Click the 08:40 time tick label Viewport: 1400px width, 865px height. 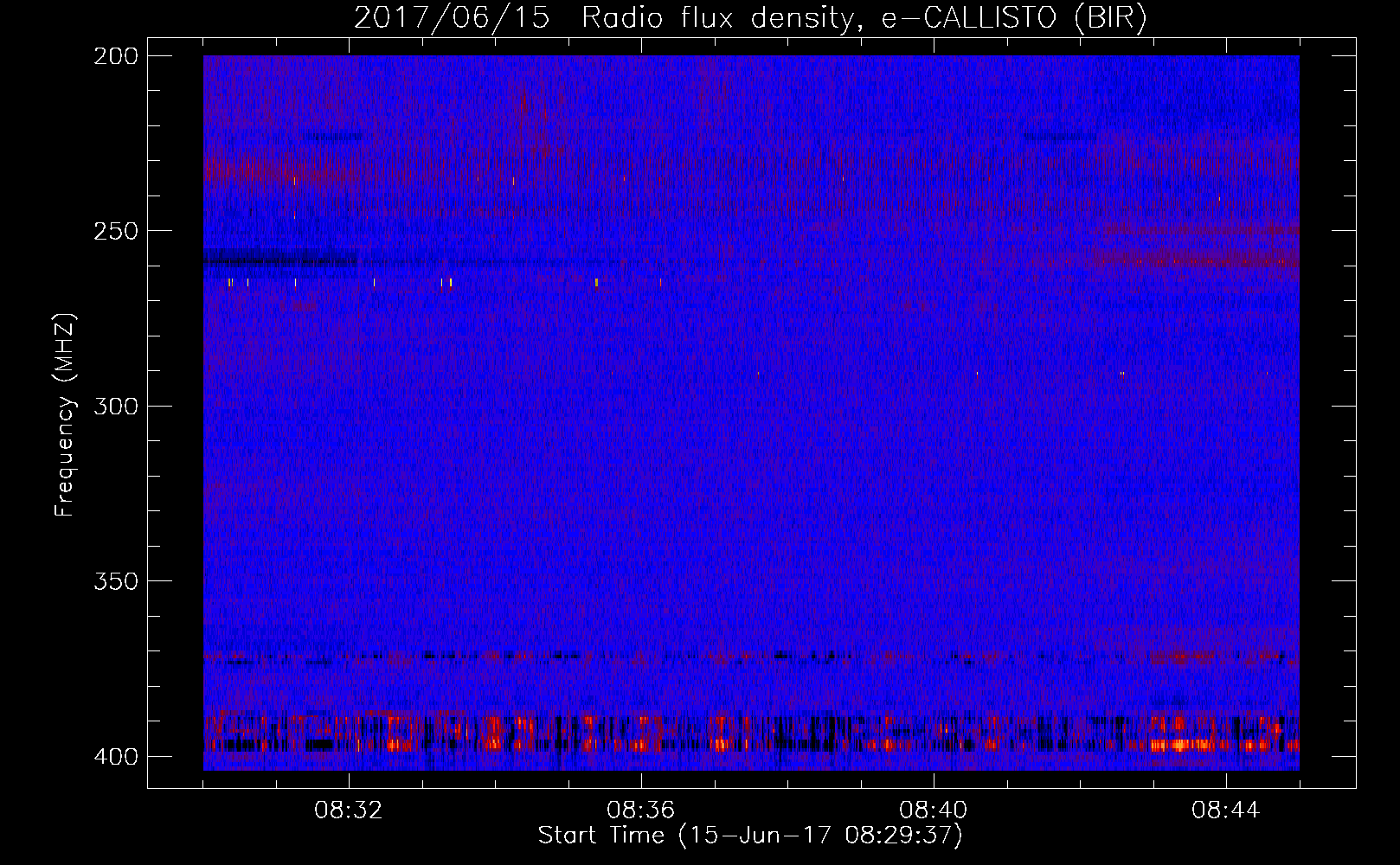pos(934,811)
